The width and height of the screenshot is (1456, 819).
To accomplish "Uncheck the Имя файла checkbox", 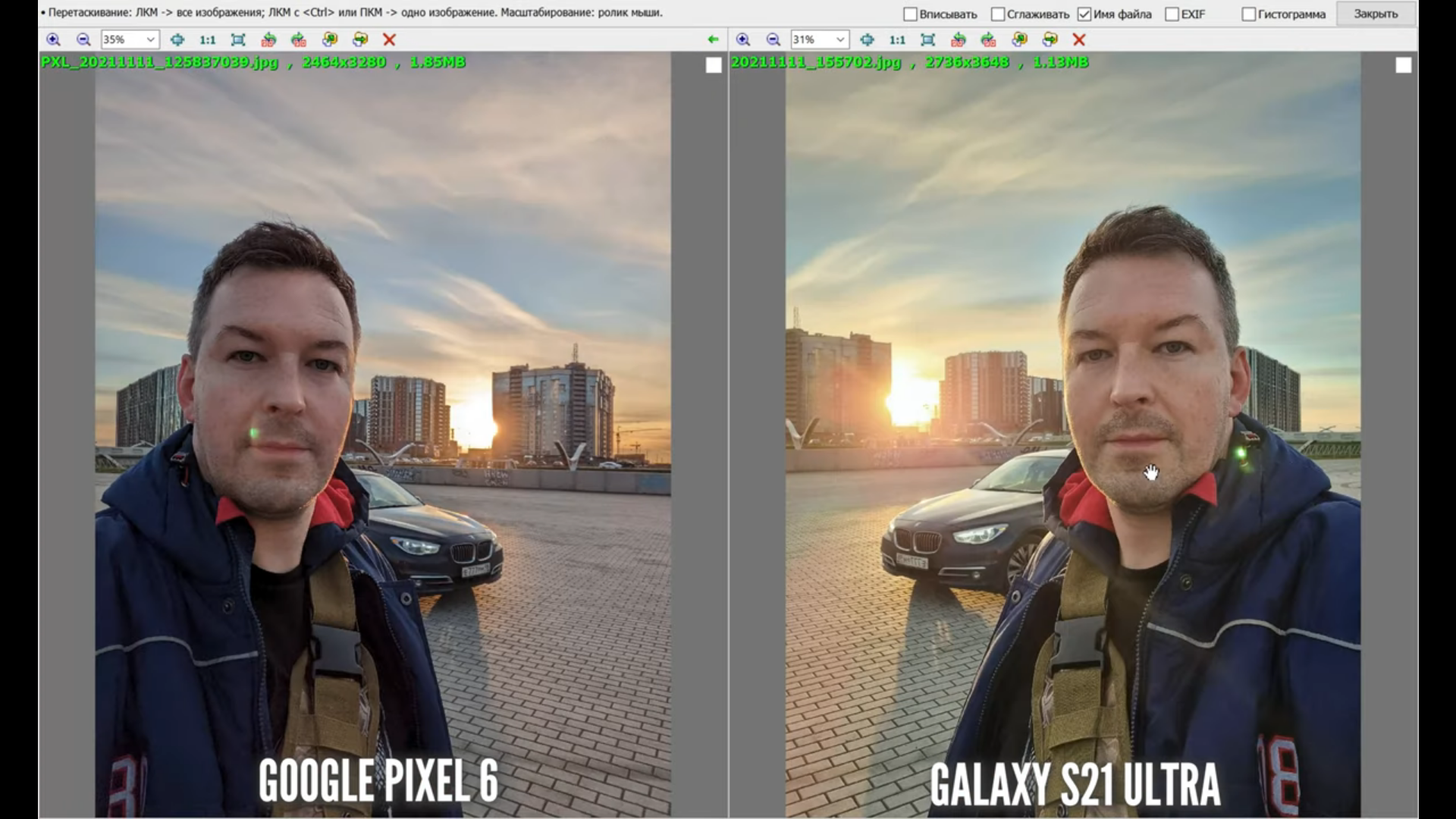I will (x=1084, y=14).
